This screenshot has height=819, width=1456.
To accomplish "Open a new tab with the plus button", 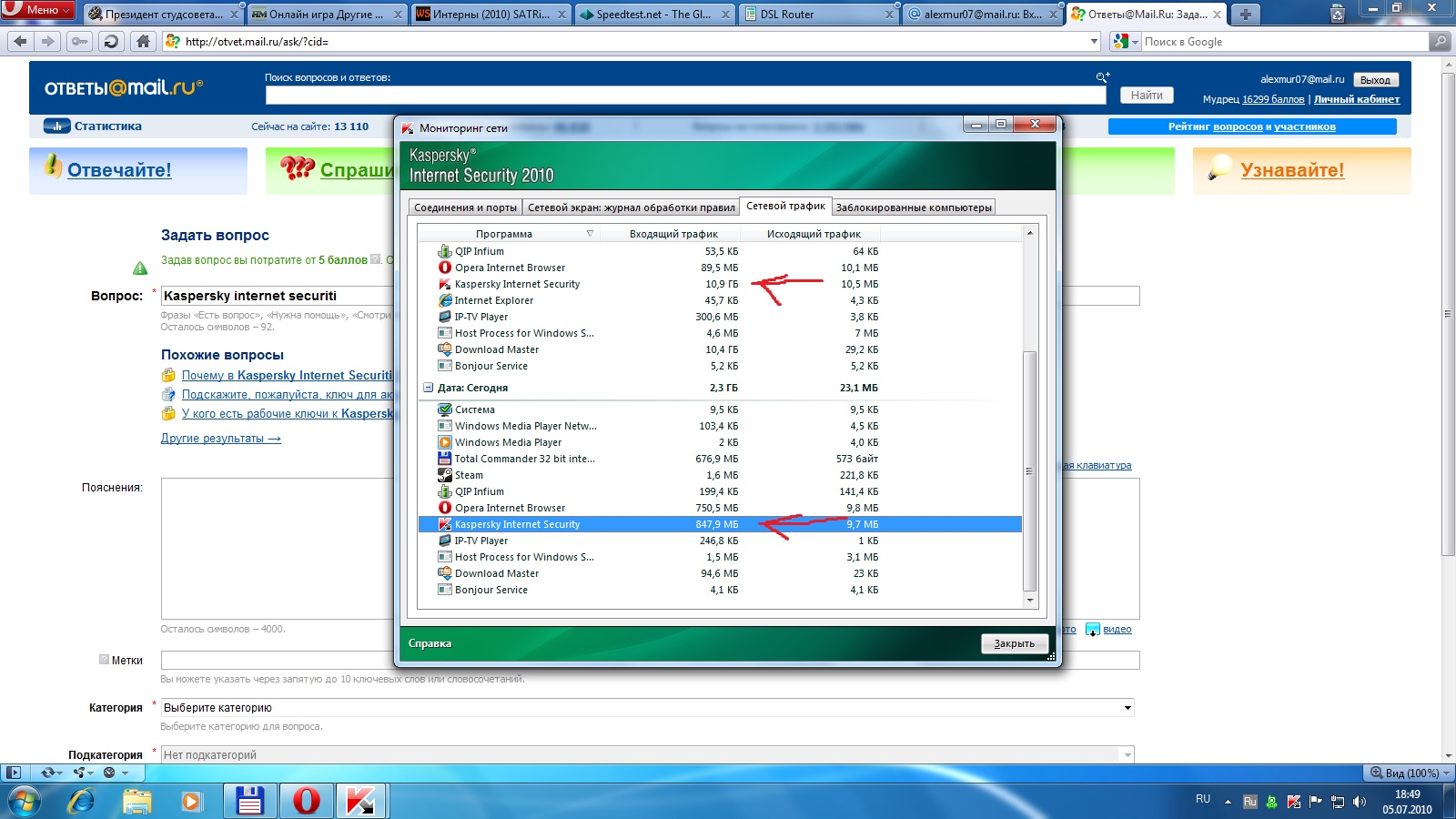I will [x=1245, y=14].
